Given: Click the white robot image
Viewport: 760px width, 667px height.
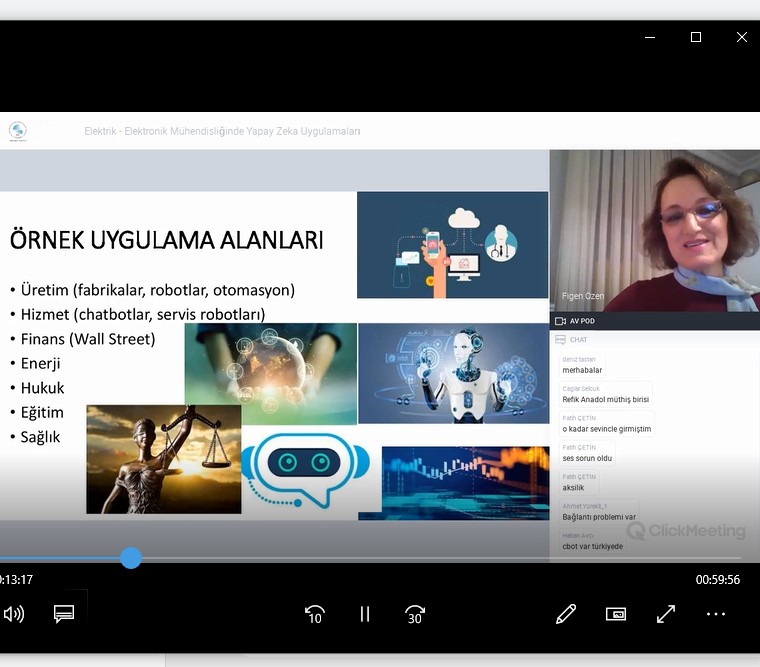Looking at the screenshot, I should click(454, 373).
